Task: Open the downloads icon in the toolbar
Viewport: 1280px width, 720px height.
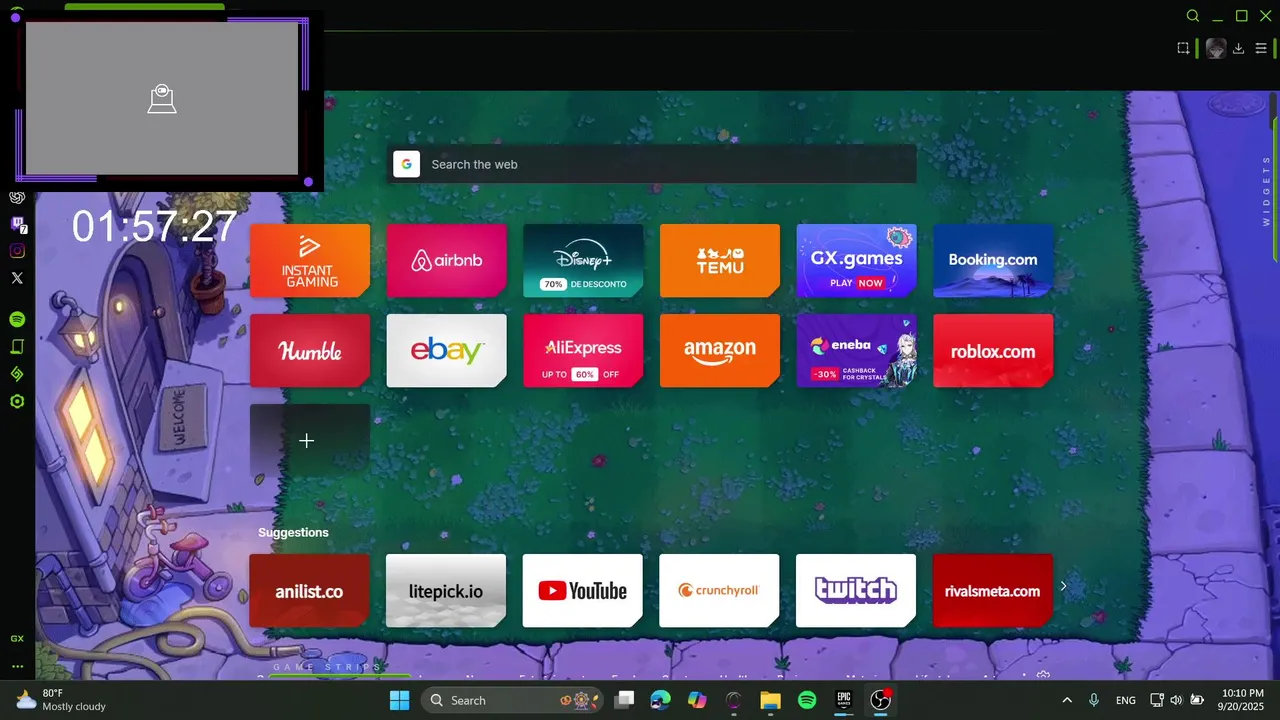Action: point(1239,48)
